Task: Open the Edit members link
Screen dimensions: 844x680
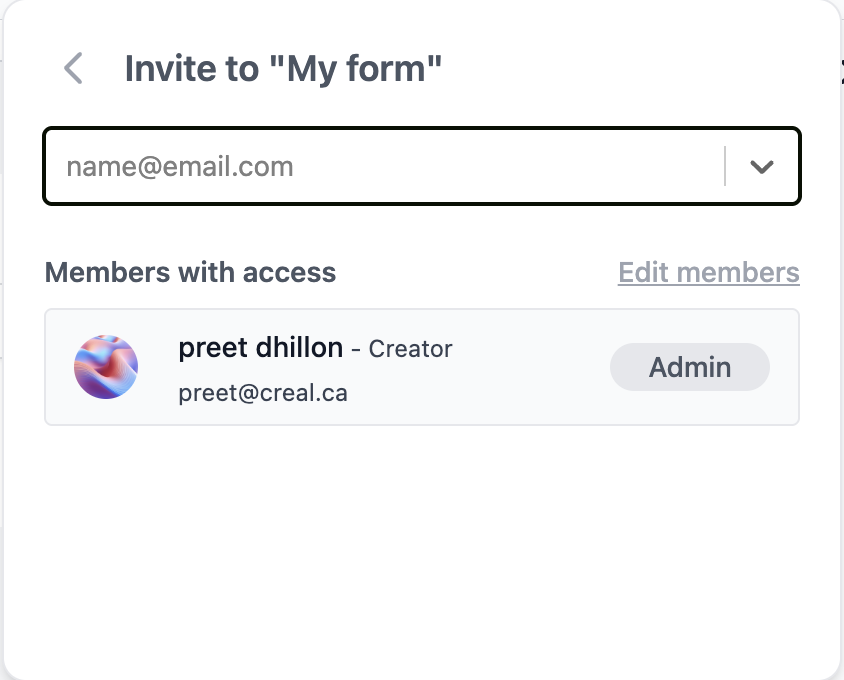Action: coord(708,272)
